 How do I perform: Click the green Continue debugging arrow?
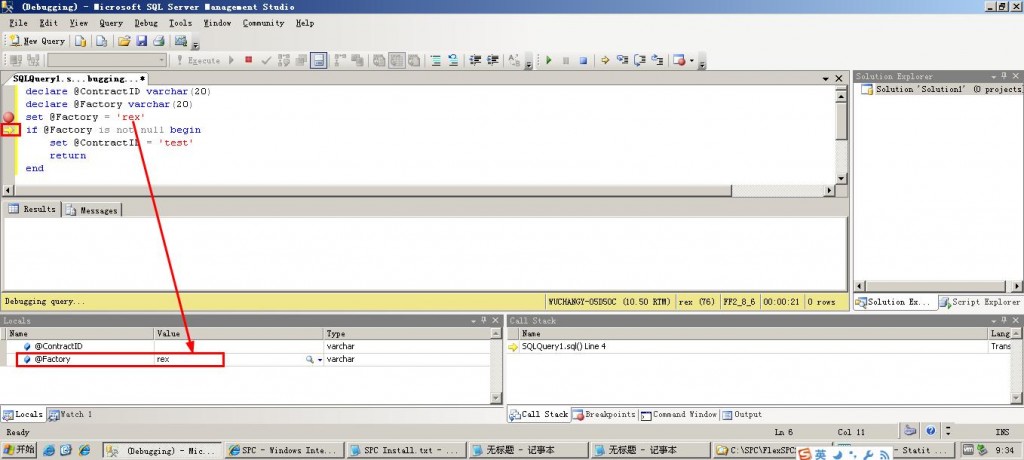549,60
